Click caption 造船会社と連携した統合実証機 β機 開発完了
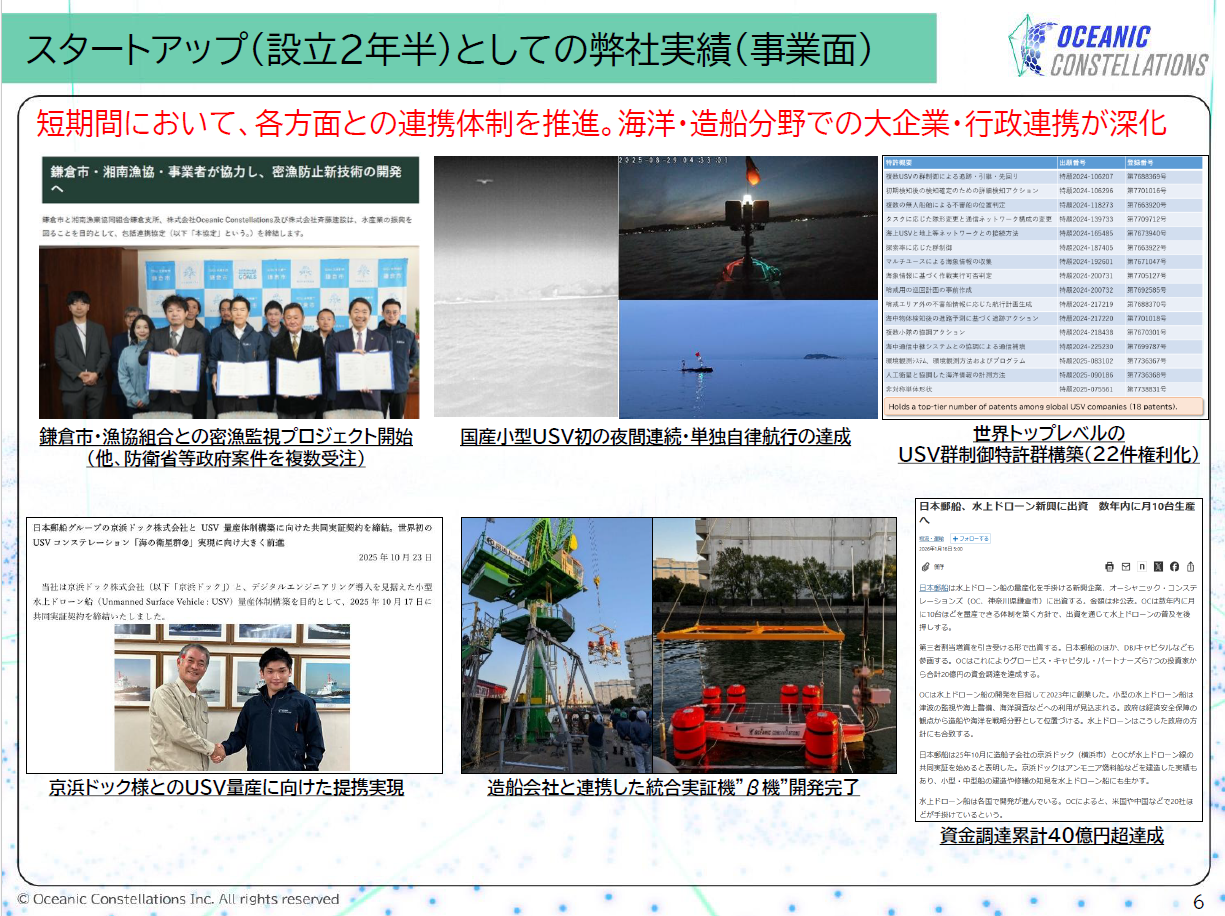Viewport: 1225px width, 916px height. click(673, 788)
